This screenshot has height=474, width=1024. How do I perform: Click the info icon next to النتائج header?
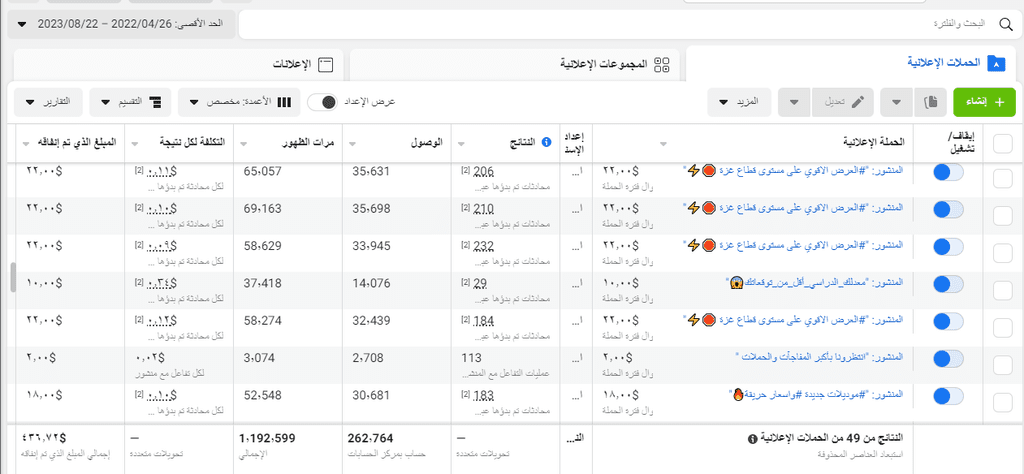(547, 142)
